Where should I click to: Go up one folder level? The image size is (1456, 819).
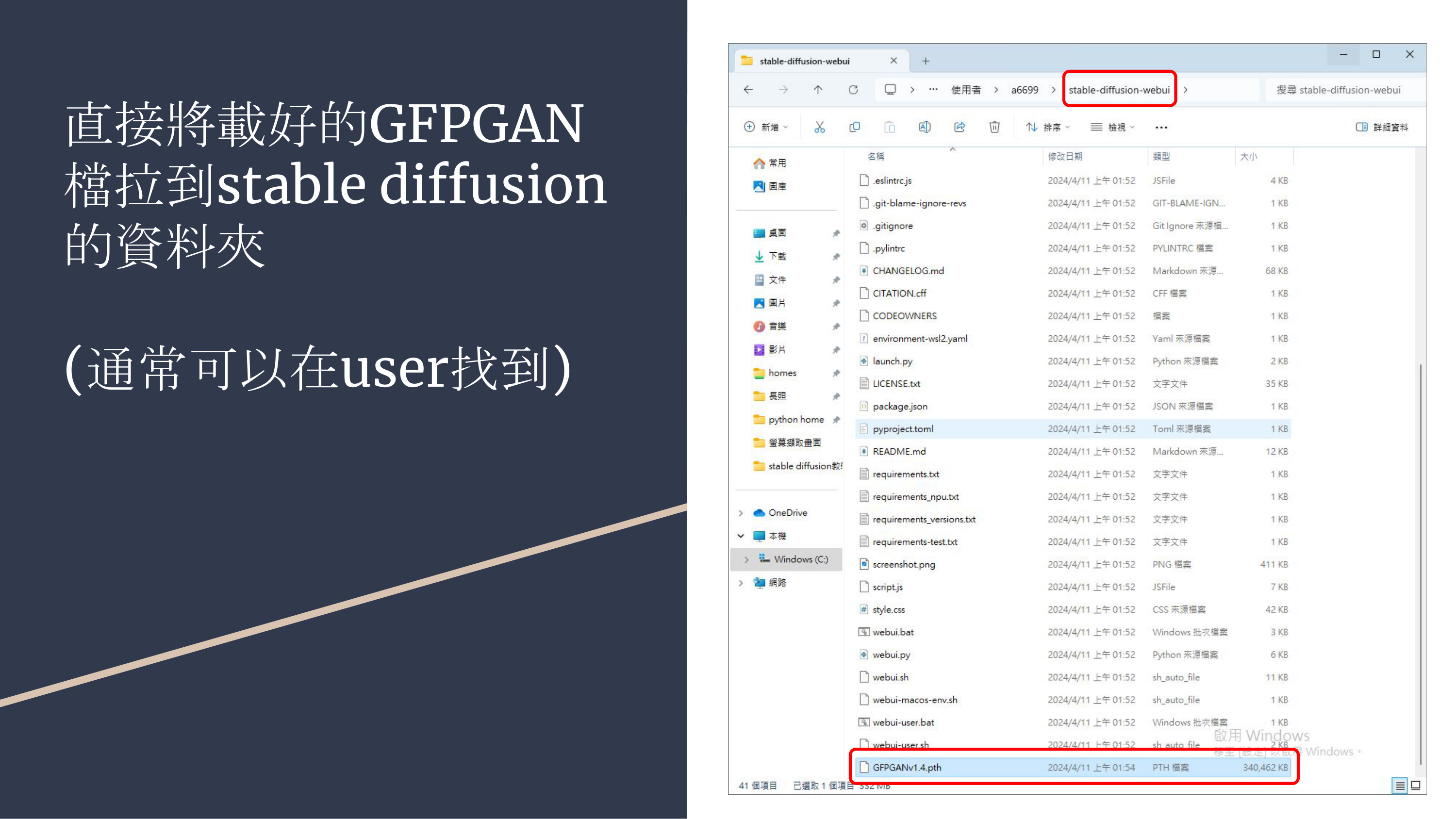pyautogui.click(x=818, y=89)
